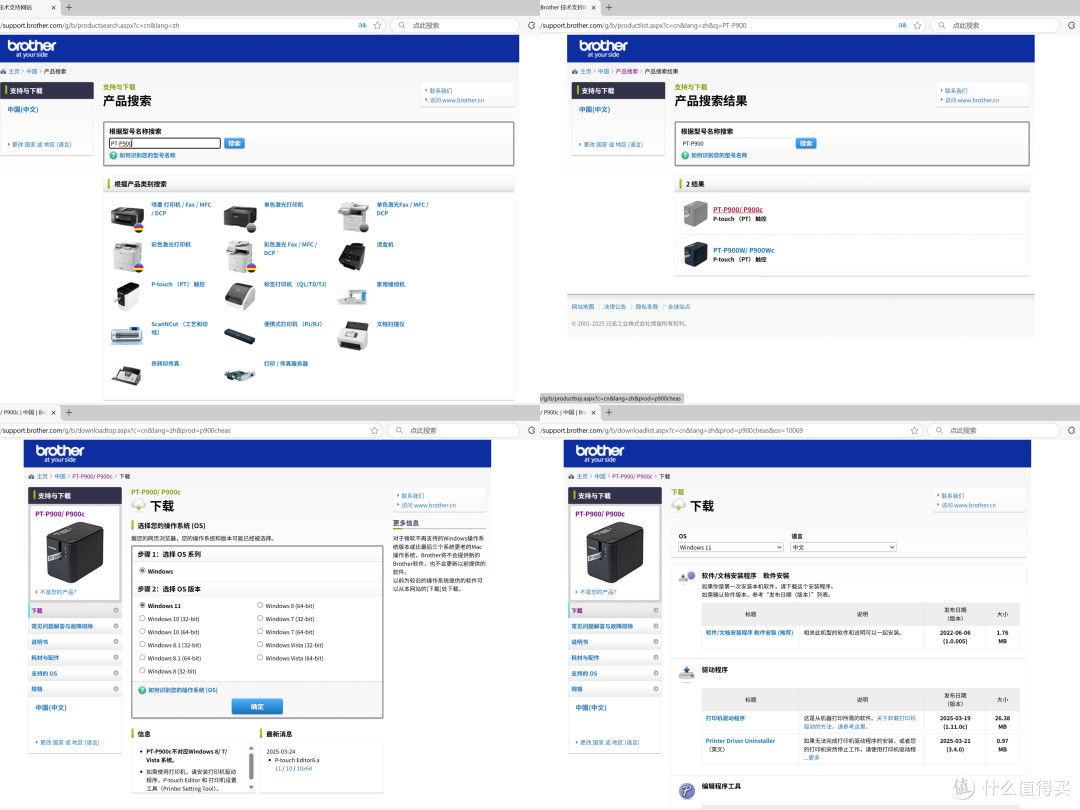Open Consumables & accessories in the download list sidebar
This screenshot has height=810, width=1080.
click(x=614, y=658)
